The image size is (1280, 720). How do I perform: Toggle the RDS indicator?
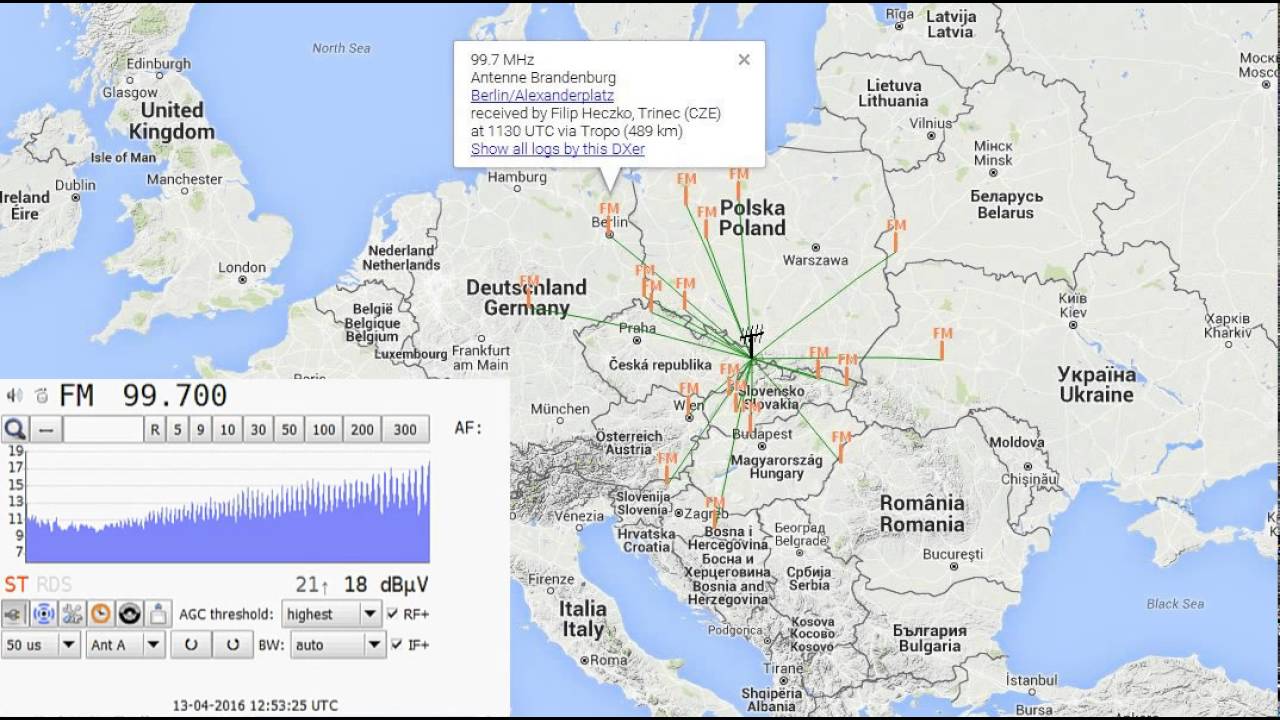[x=54, y=585]
